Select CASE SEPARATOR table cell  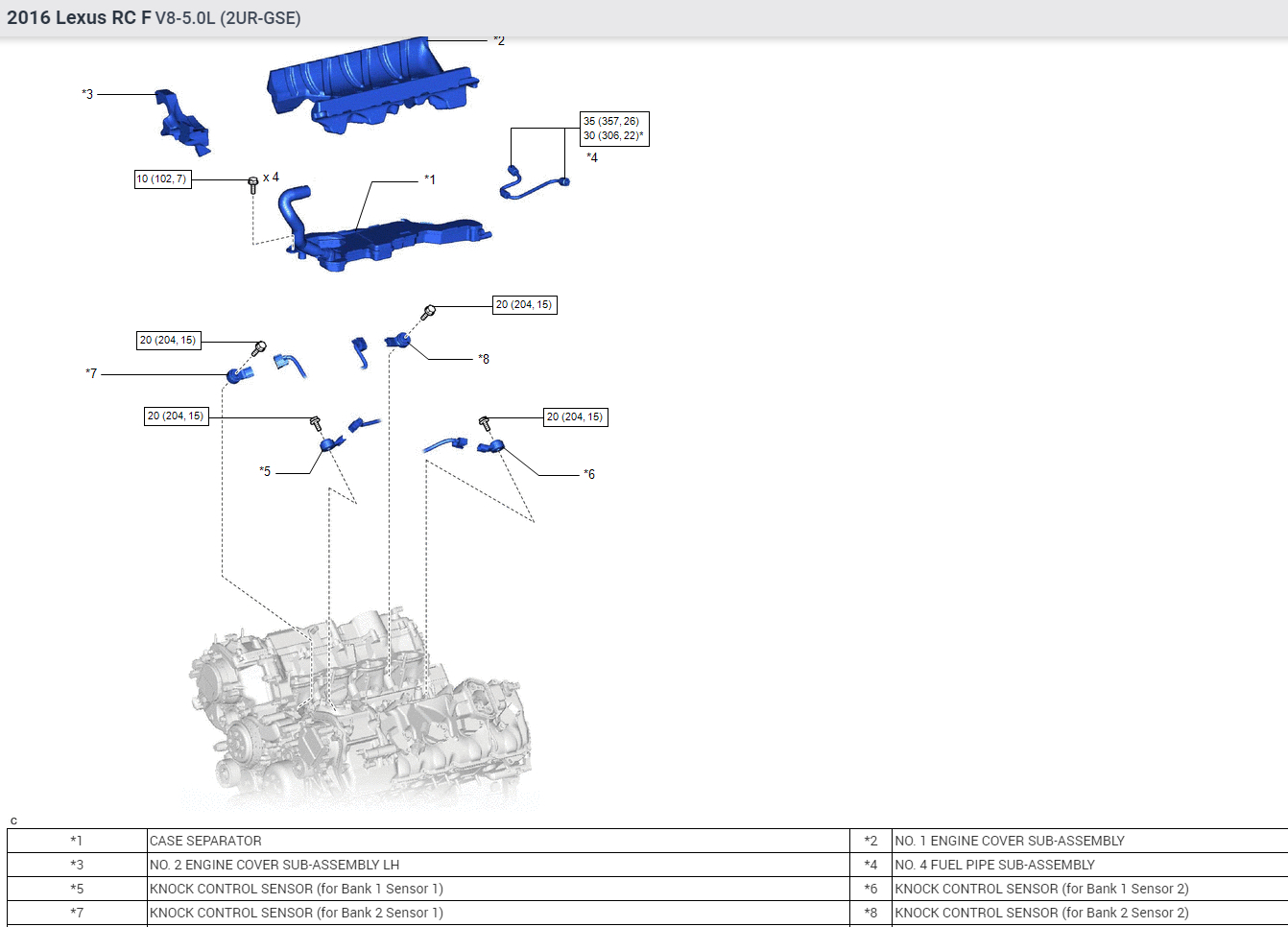point(205,842)
